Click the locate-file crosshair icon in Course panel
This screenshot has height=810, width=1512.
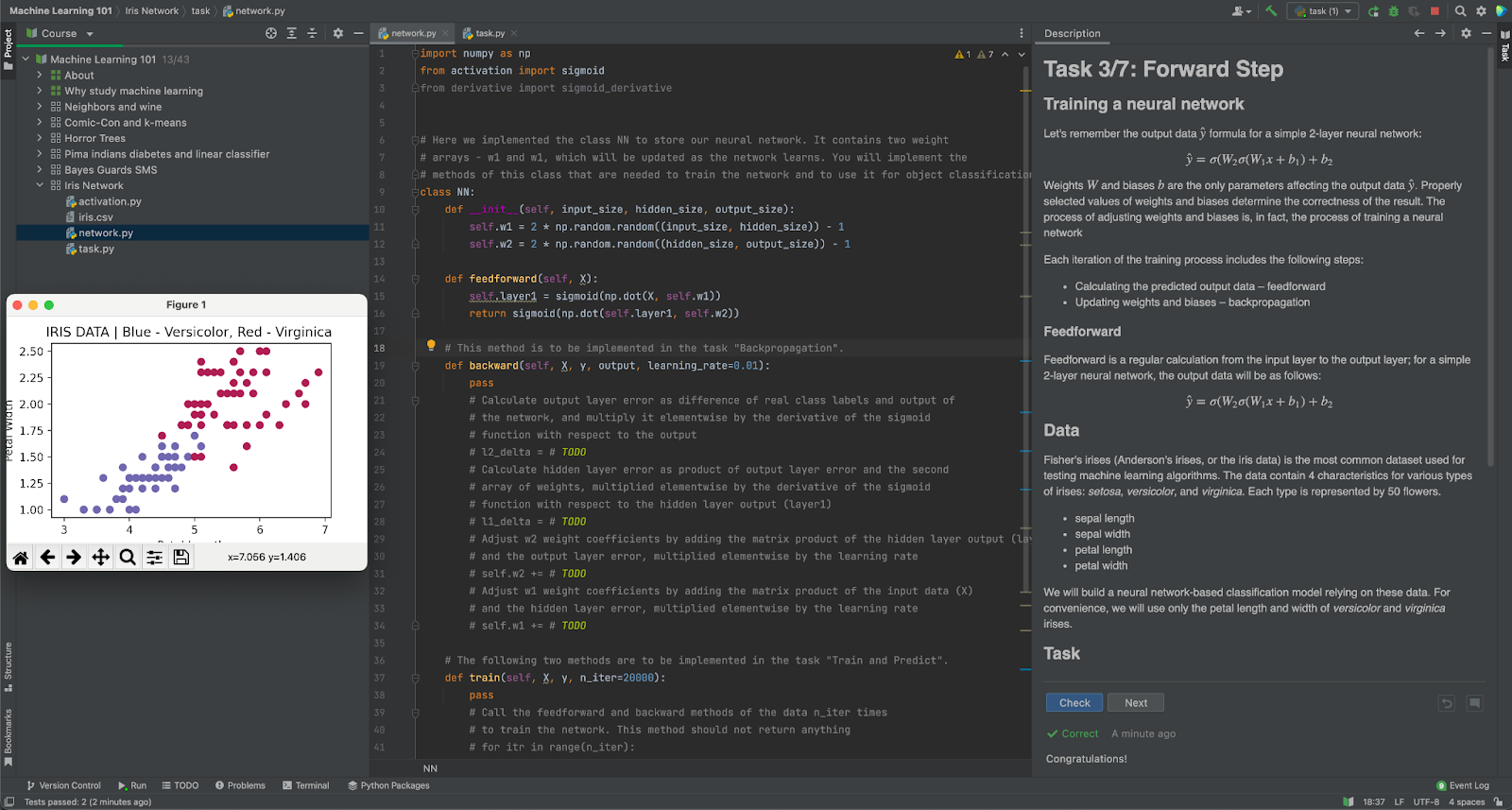[x=271, y=33]
